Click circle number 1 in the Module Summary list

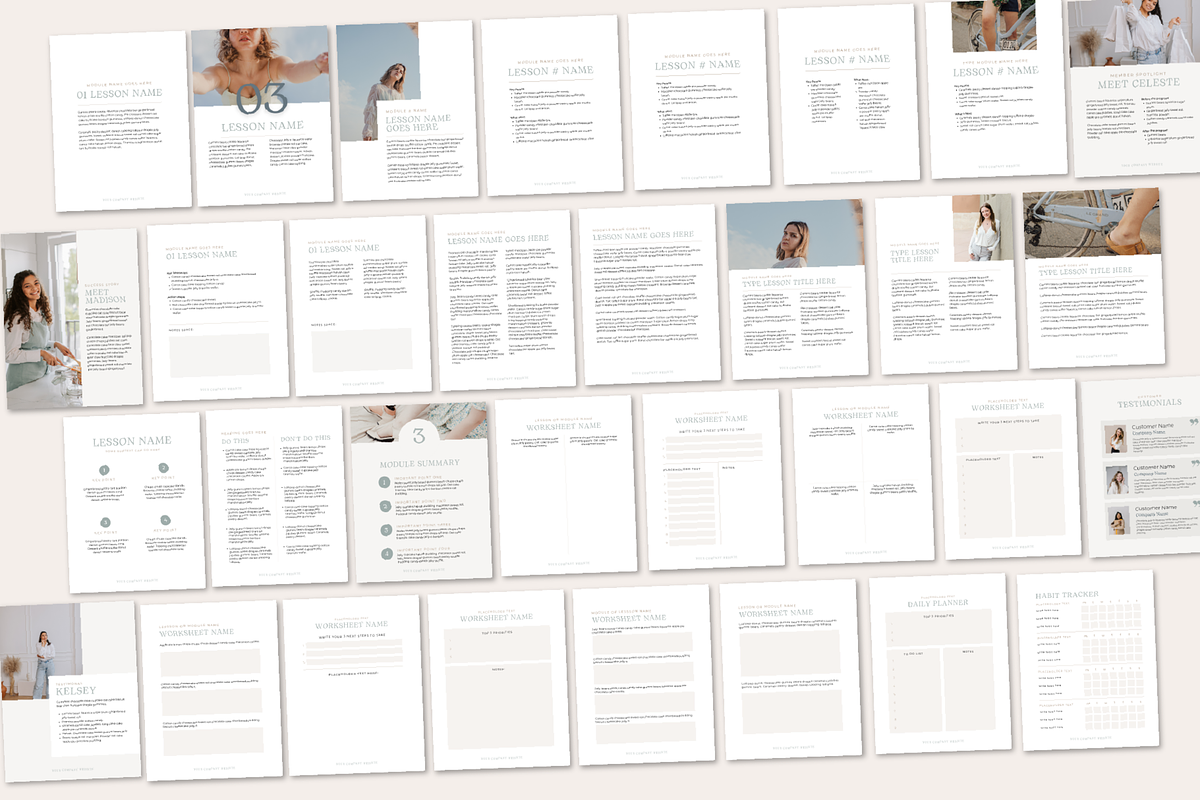pos(385,483)
